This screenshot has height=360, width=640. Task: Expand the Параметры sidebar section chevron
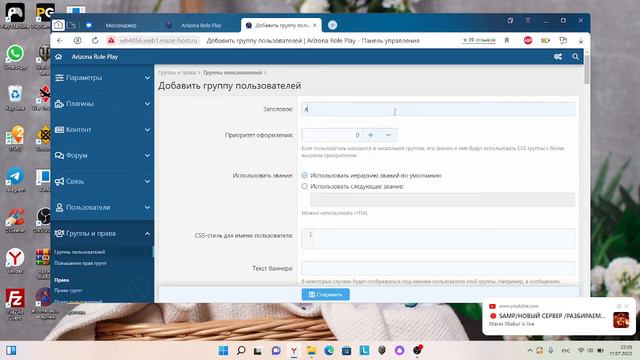147,78
